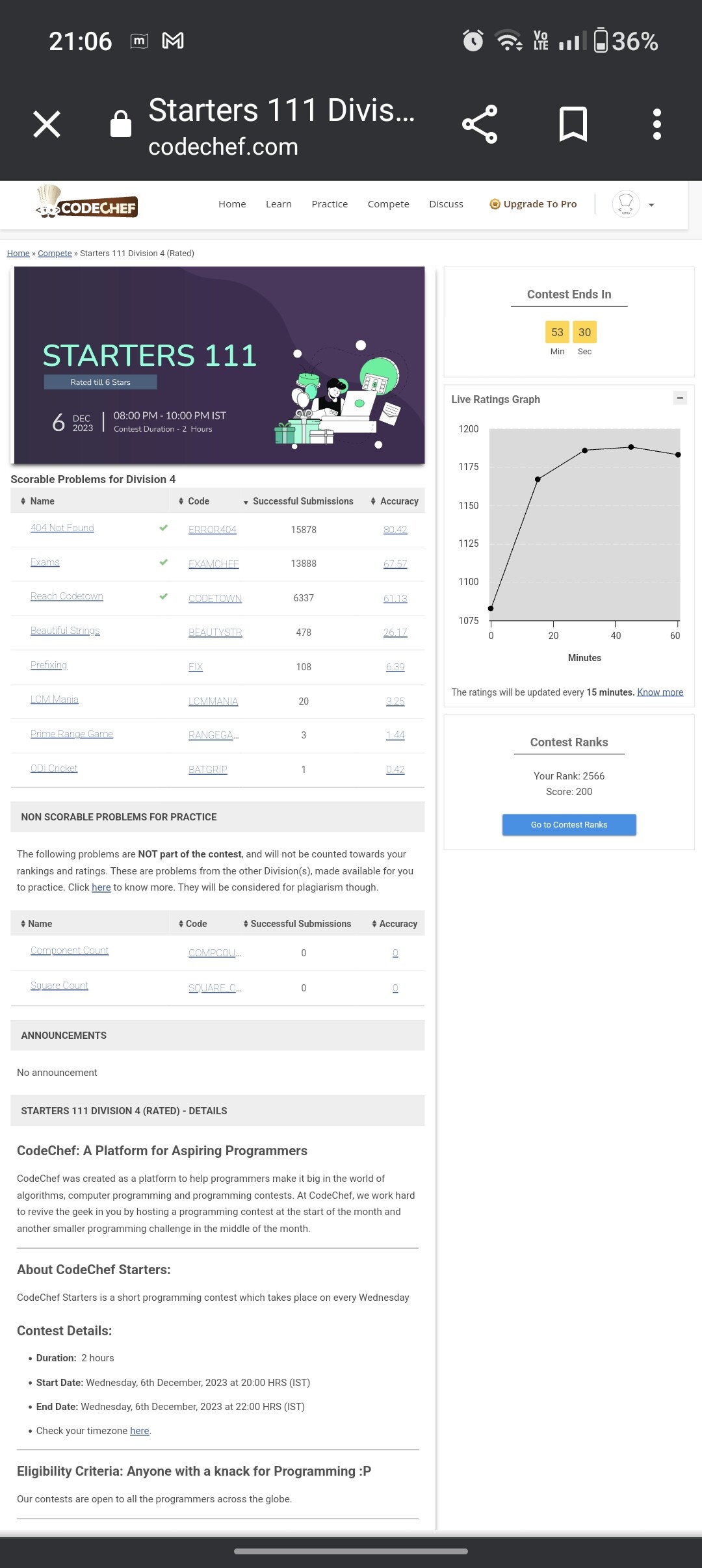This screenshot has height=1568, width=702.
Task: Tap the bottom navigation gesture bar
Action: click(351, 1552)
